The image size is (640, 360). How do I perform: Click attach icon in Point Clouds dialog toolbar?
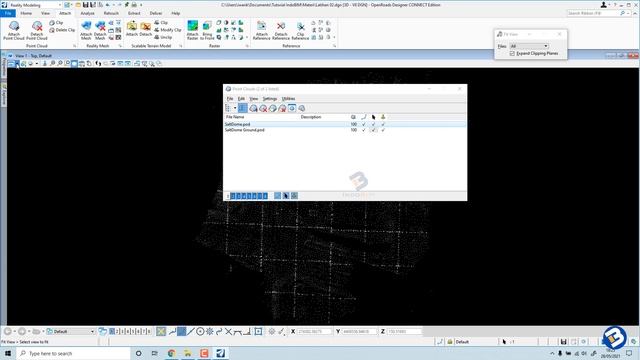tap(253, 108)
